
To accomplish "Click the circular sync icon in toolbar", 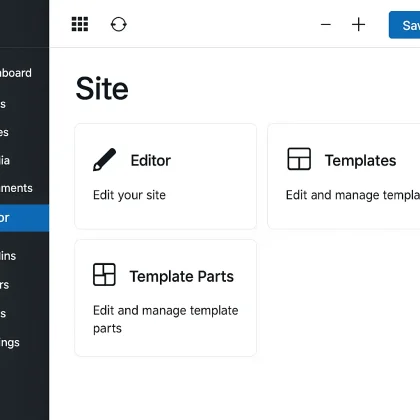I will tap(119, 24).
